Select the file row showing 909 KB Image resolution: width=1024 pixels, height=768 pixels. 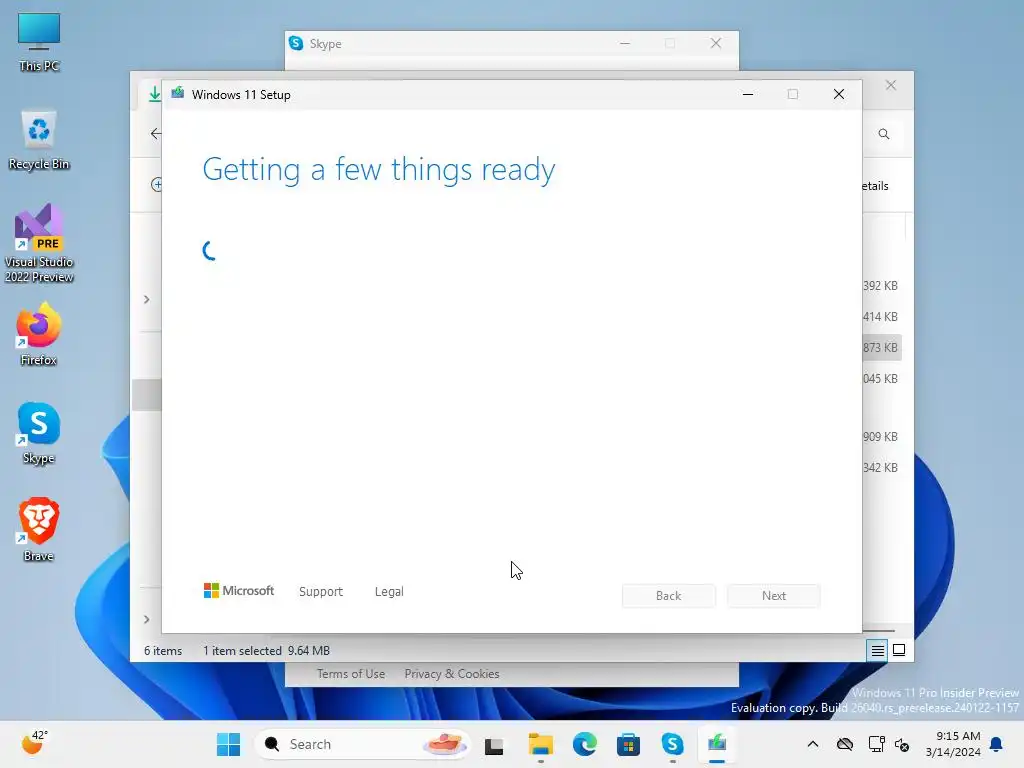(882, 436)
